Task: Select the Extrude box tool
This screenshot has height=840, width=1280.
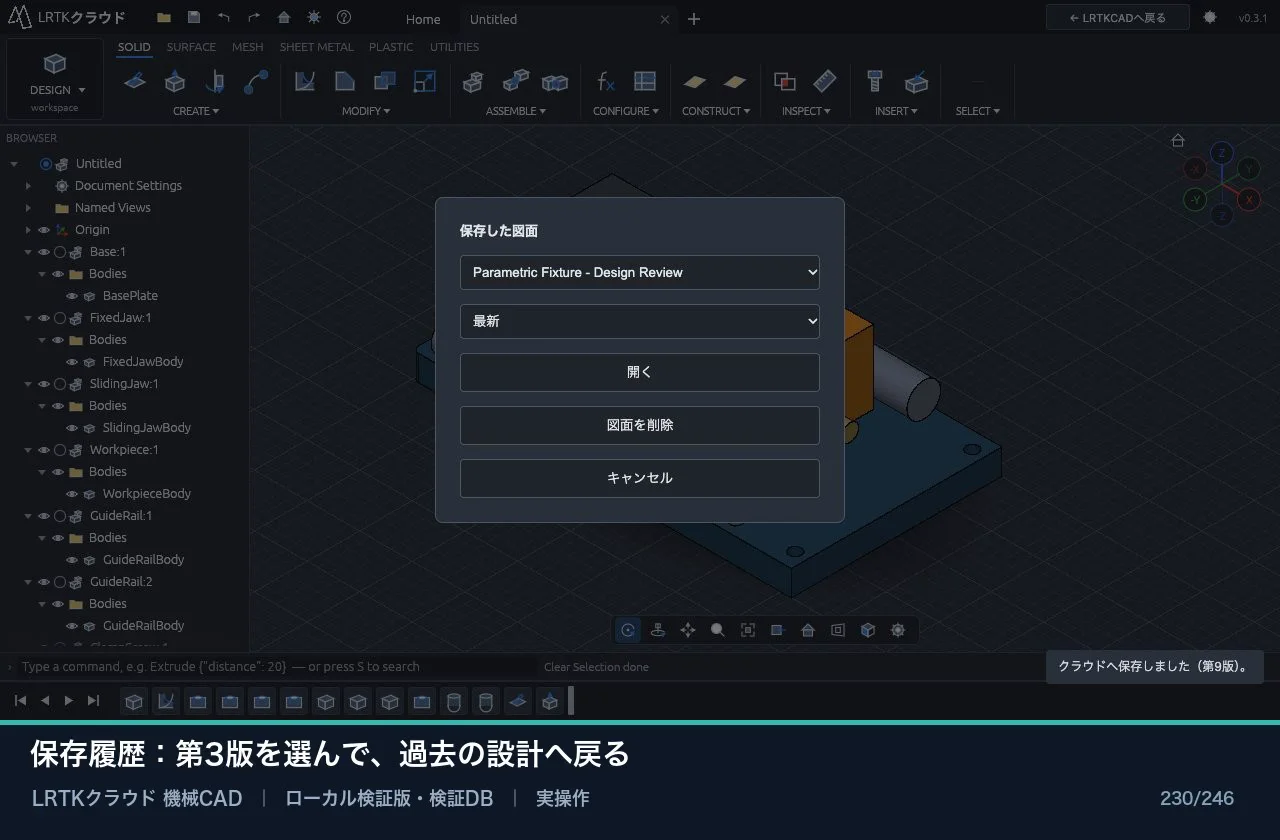Action: (x=175, y=82)
